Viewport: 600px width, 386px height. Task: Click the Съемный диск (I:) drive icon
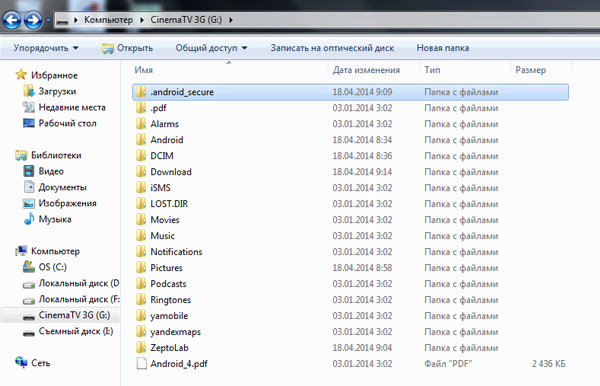pyautogui.click(x=29, y=333)
